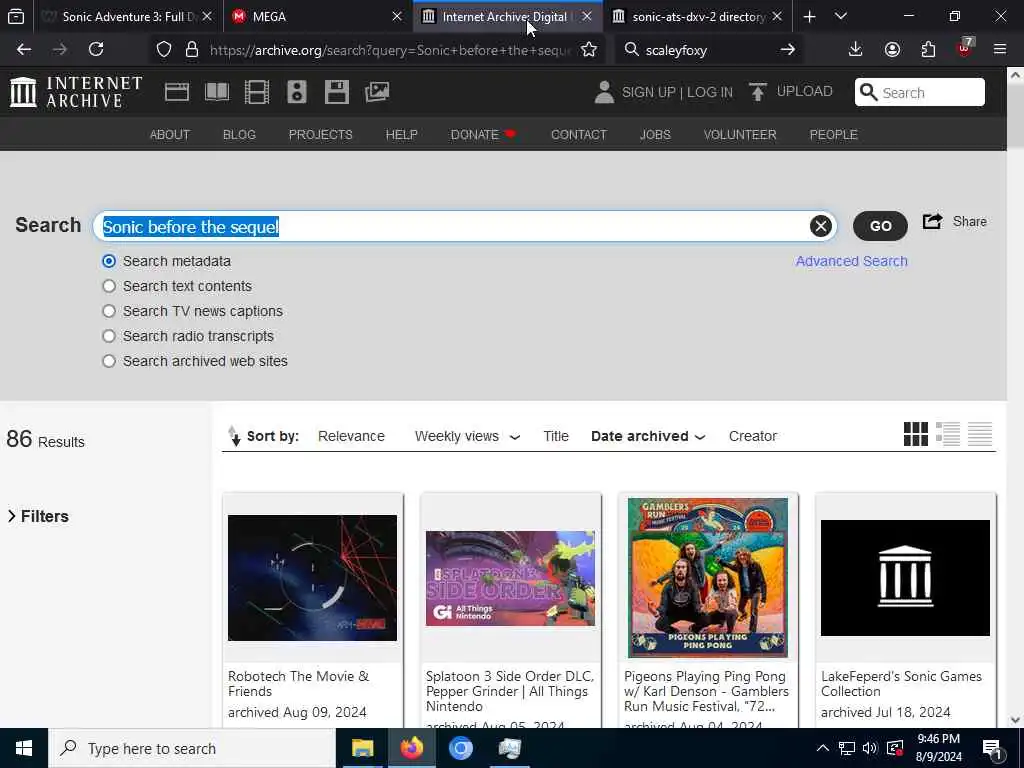
Task: Open Firefox account icon
Action: [x=892, y=50]
